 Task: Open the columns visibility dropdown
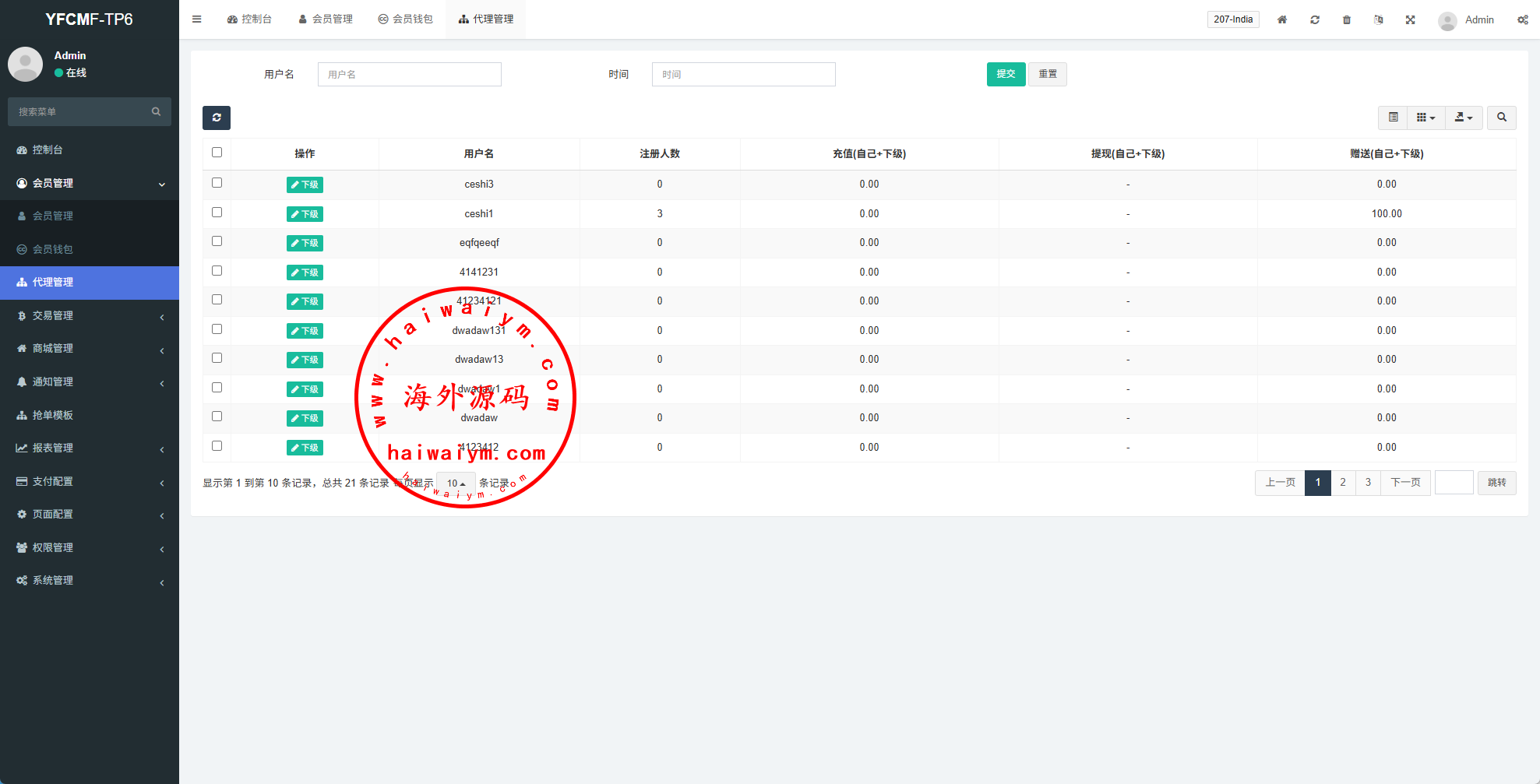click(1425, 118)
